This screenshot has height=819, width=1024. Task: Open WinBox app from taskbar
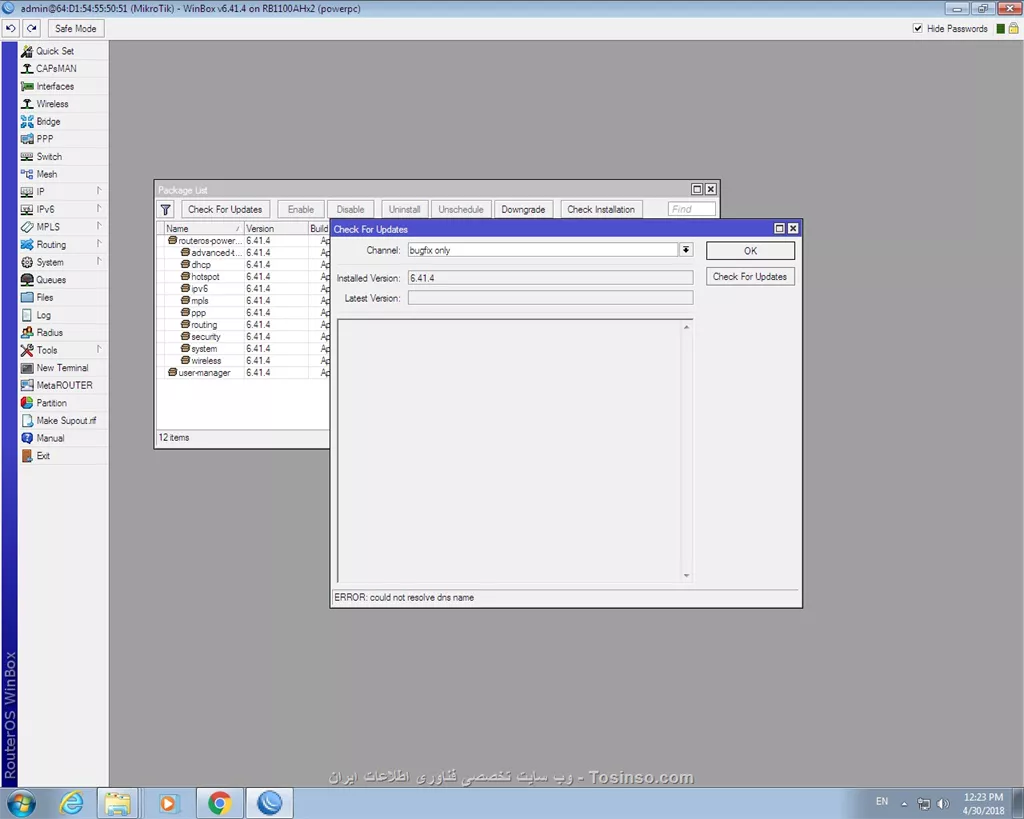pos(269,803)
